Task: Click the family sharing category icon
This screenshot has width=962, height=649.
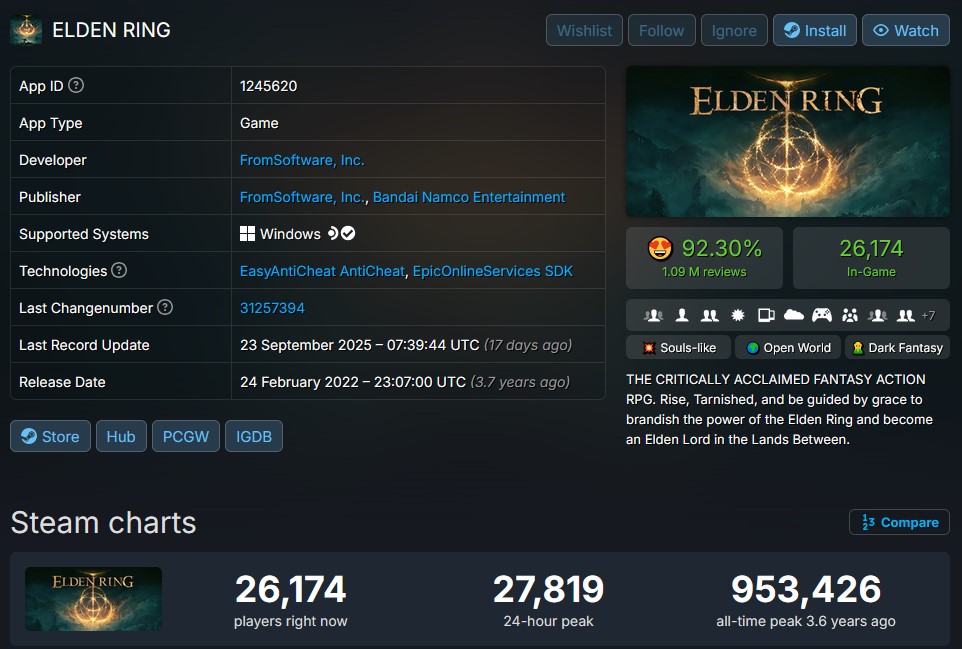Action: pos(850,315)
